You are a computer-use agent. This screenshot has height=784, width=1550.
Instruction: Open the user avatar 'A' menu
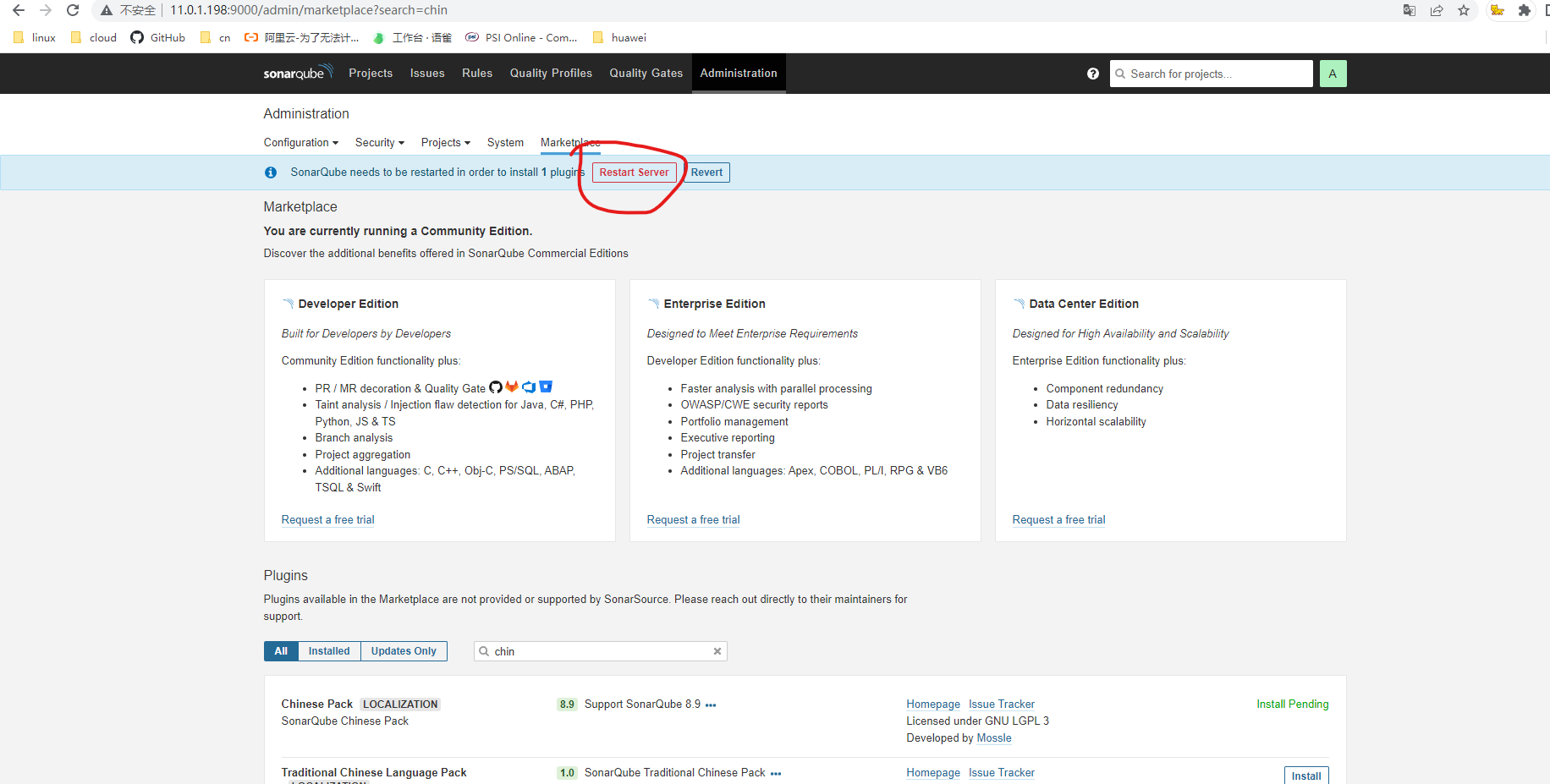tap(1333, 74)
